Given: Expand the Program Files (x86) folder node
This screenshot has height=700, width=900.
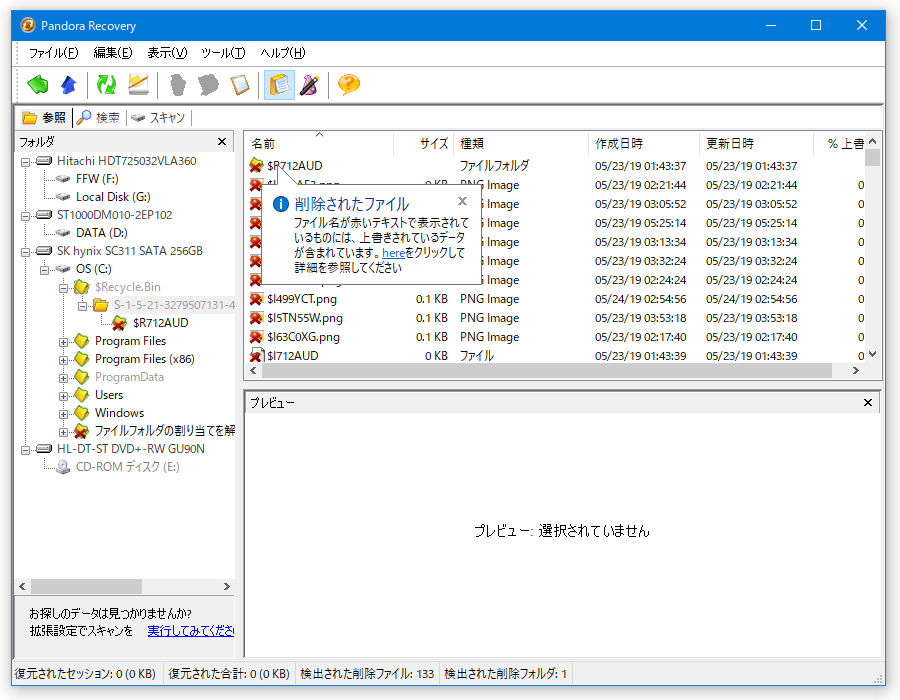Looking at the screenshot, I should click(63, 360).
